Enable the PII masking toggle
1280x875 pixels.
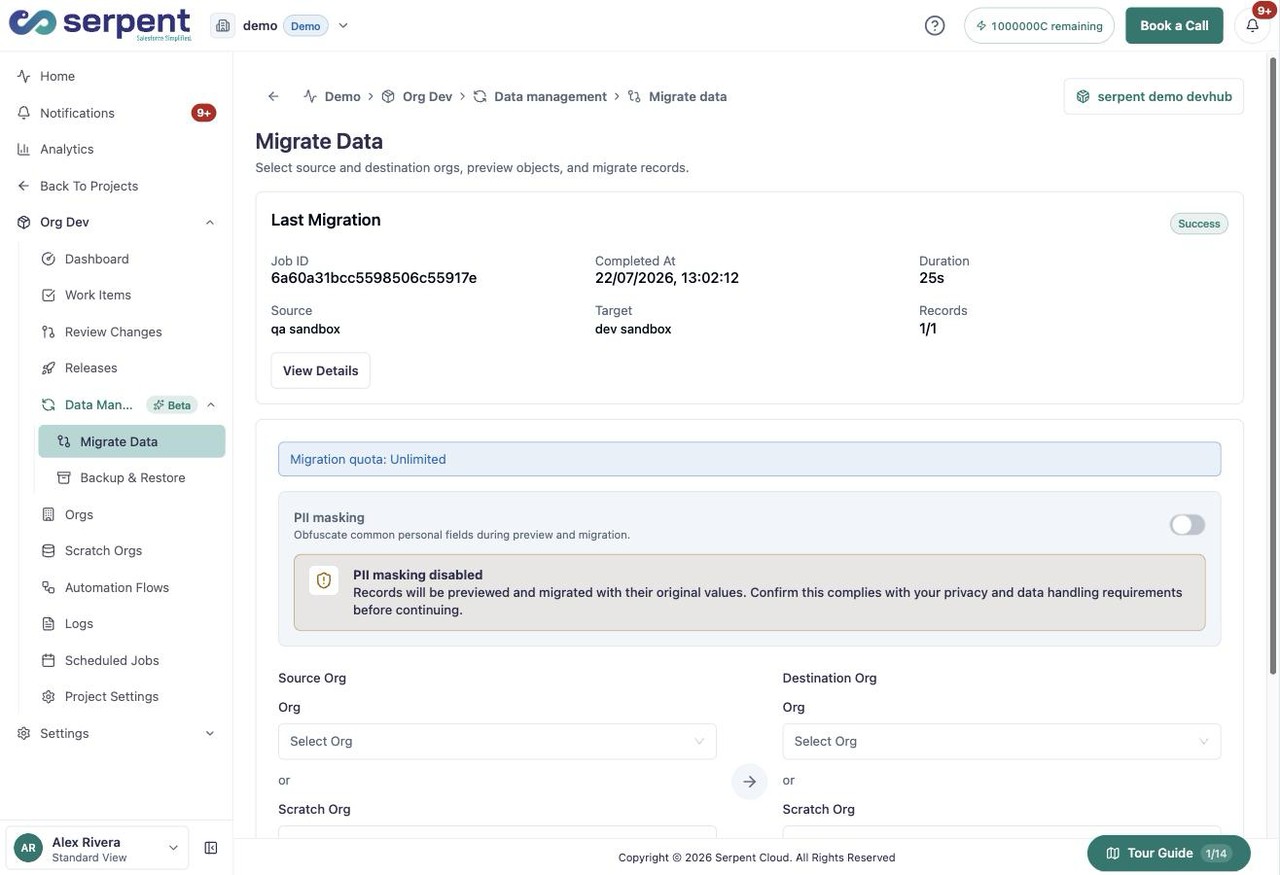point(1188,525)
